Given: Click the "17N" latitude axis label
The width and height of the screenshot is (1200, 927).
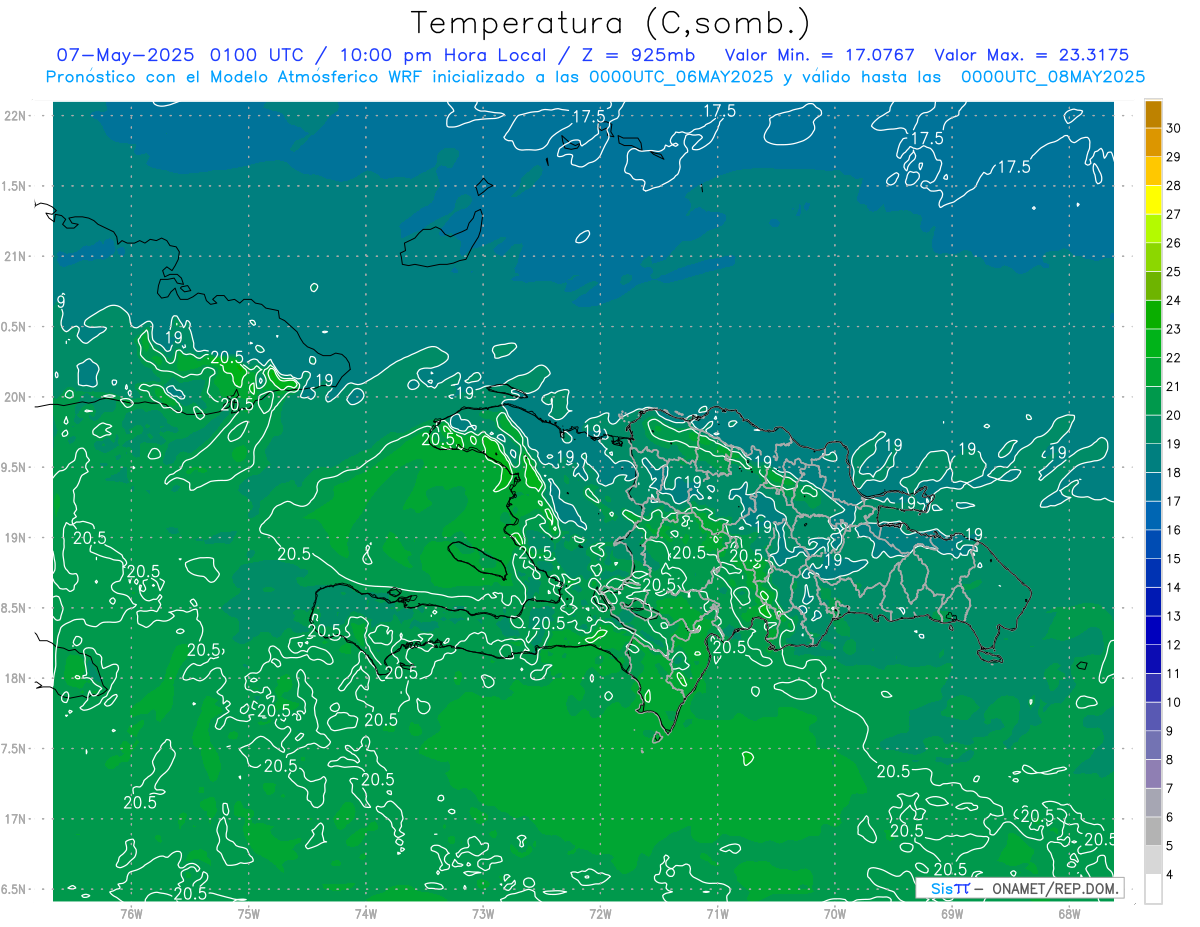Looking at the screenshot, I should (16, 819).
